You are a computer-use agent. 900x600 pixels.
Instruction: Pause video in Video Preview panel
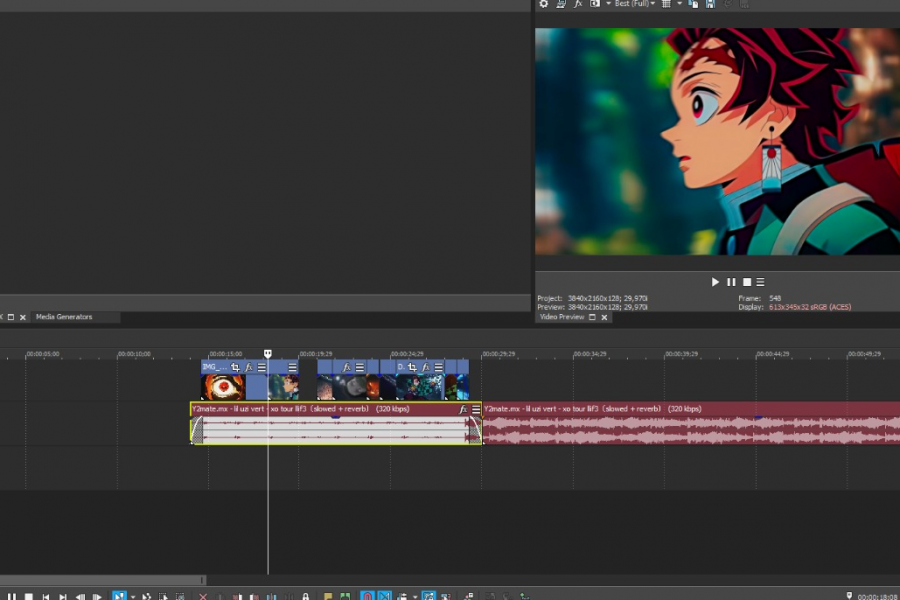tap(731, 282)
